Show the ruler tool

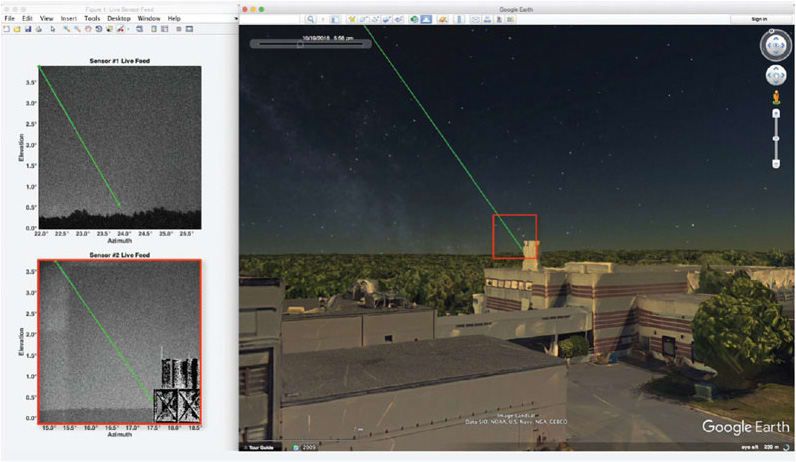459,19
